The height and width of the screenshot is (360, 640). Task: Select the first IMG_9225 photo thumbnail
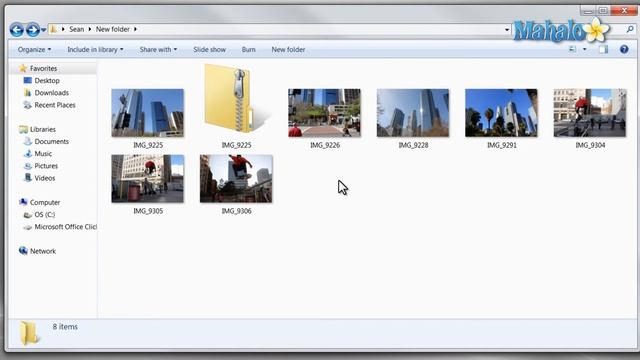pos(147,113)
